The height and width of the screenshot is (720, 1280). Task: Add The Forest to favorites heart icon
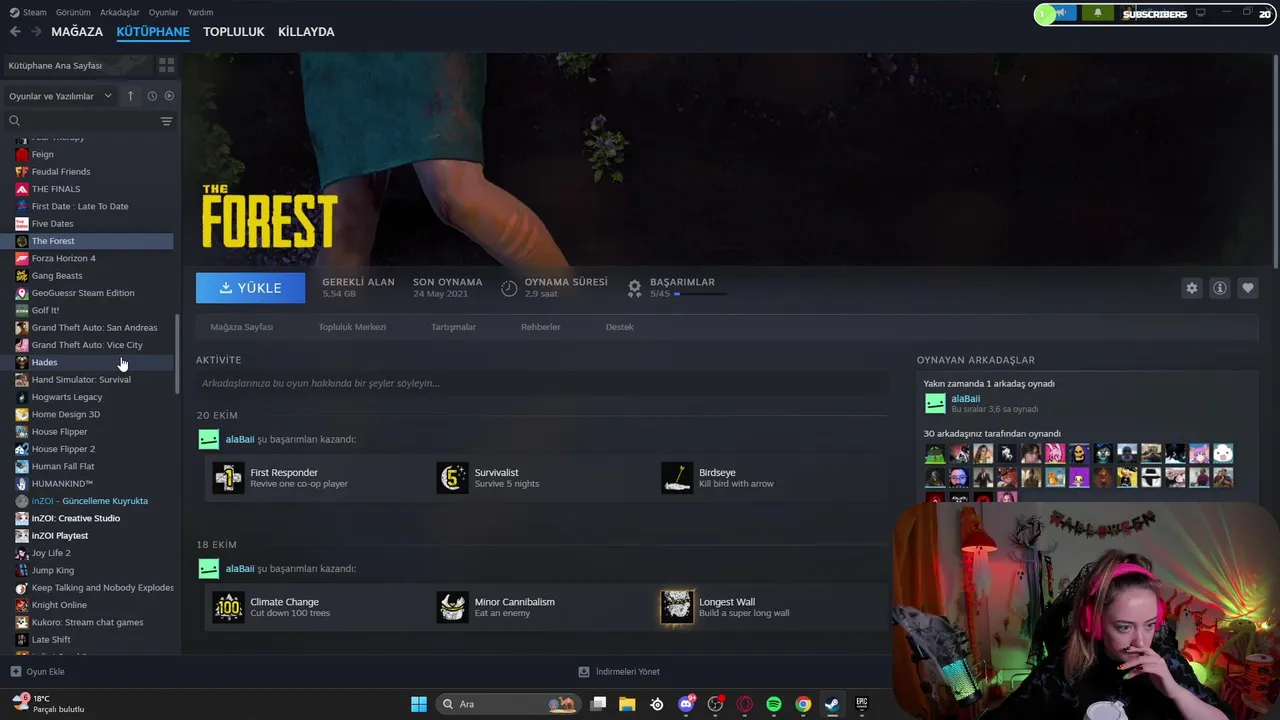click(1247, 288)
